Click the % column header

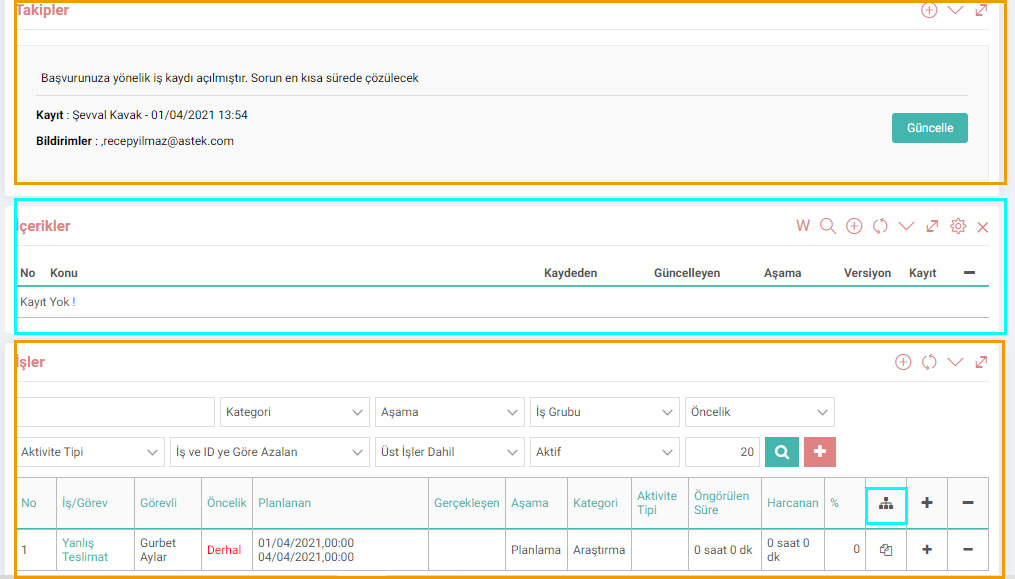(834, 503)
